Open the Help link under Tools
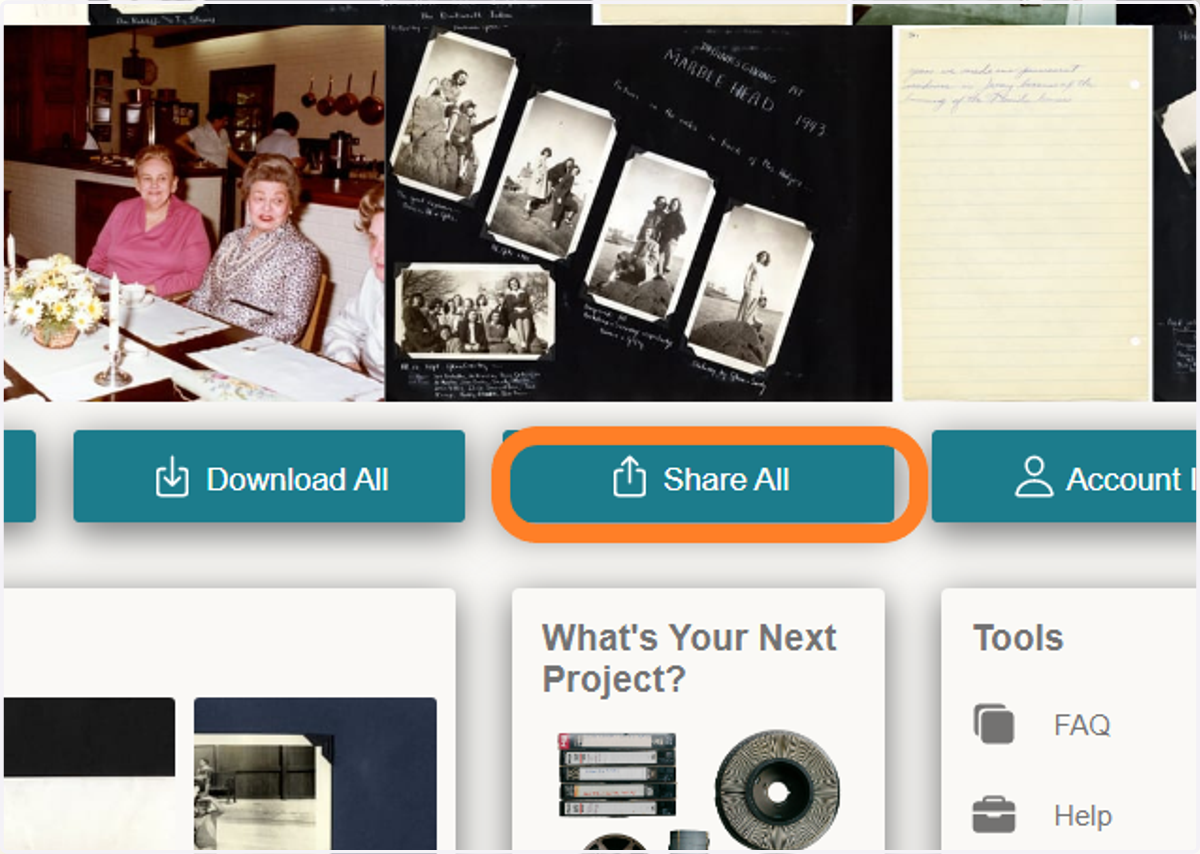The width and height of the screenshot is (1200, 854). [1082, 816]
